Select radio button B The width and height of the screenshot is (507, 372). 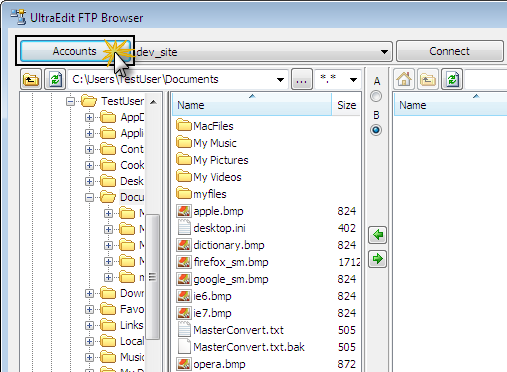click(x=376, y=130)
